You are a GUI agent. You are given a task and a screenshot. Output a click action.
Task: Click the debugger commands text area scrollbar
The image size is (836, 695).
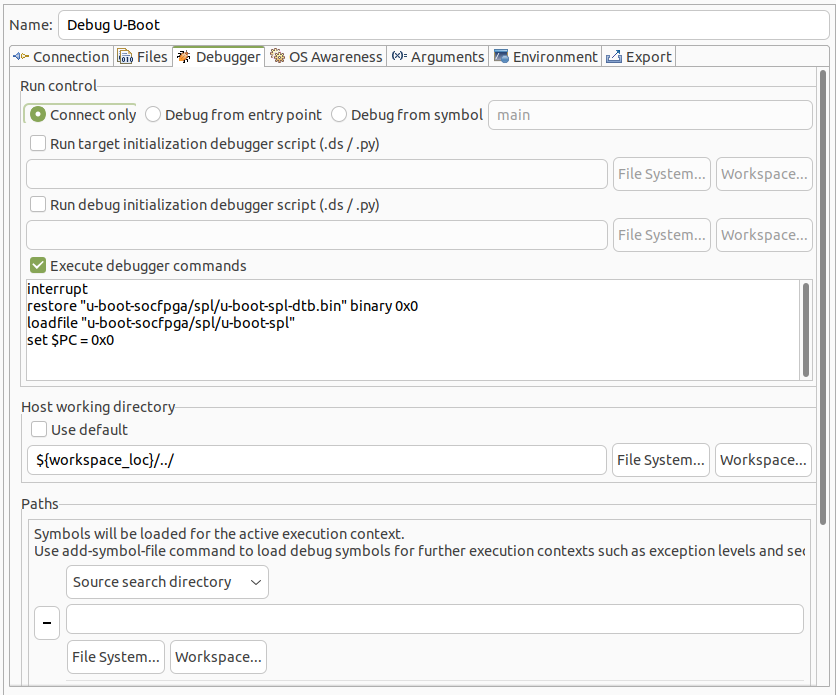806,328
